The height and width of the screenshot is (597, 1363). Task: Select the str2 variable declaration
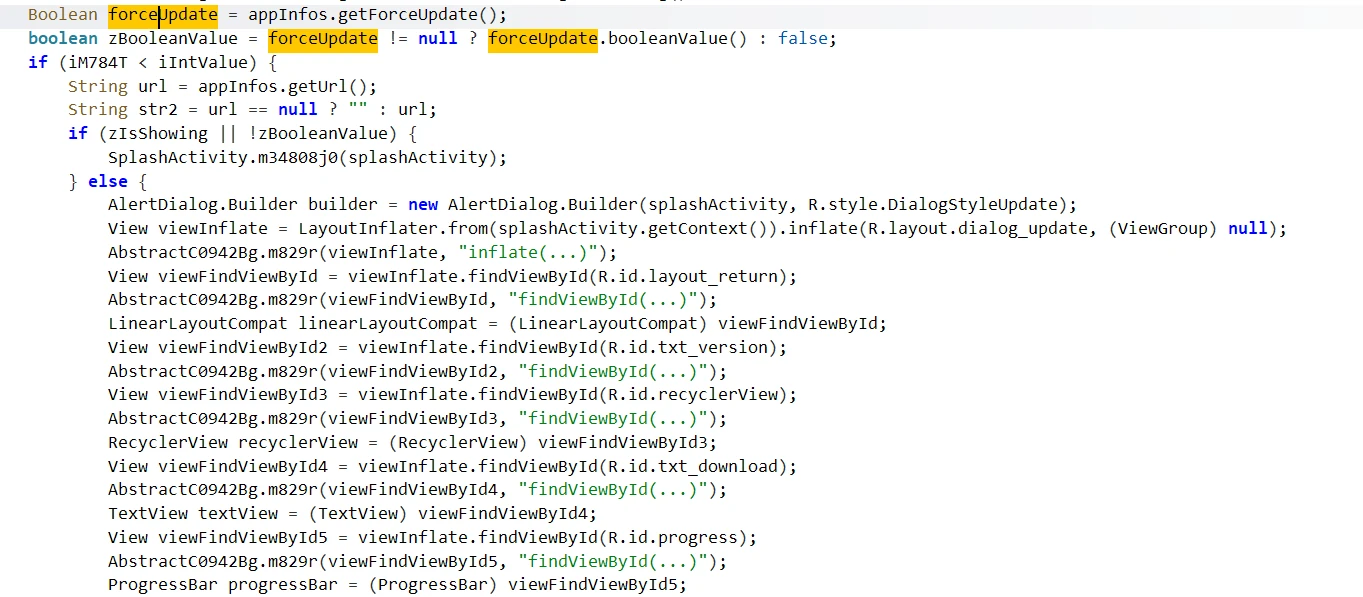coord(158,110)
